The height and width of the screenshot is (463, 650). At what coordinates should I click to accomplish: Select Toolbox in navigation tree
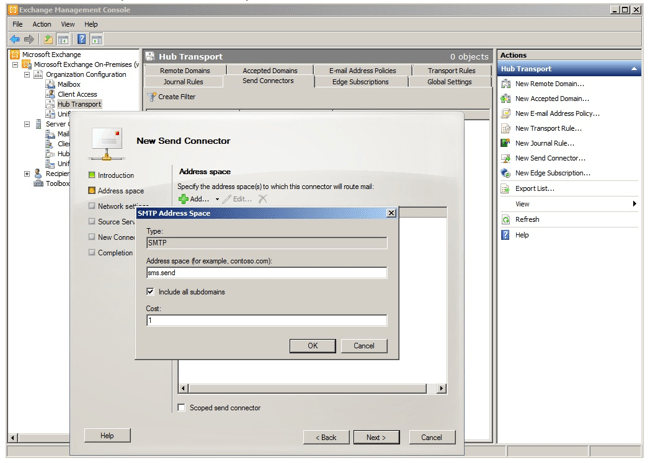[x=57, y=183]
